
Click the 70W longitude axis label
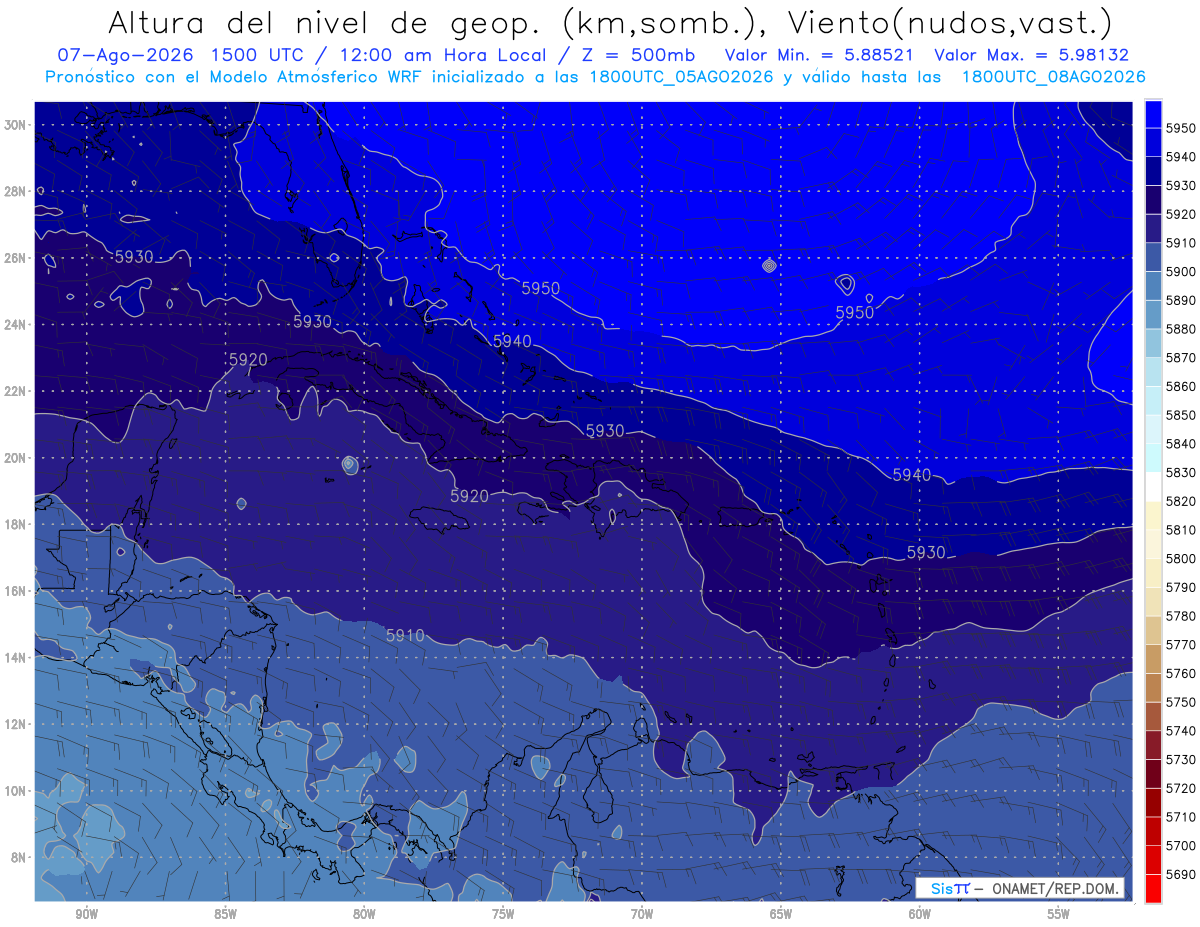tap(642, 914)
